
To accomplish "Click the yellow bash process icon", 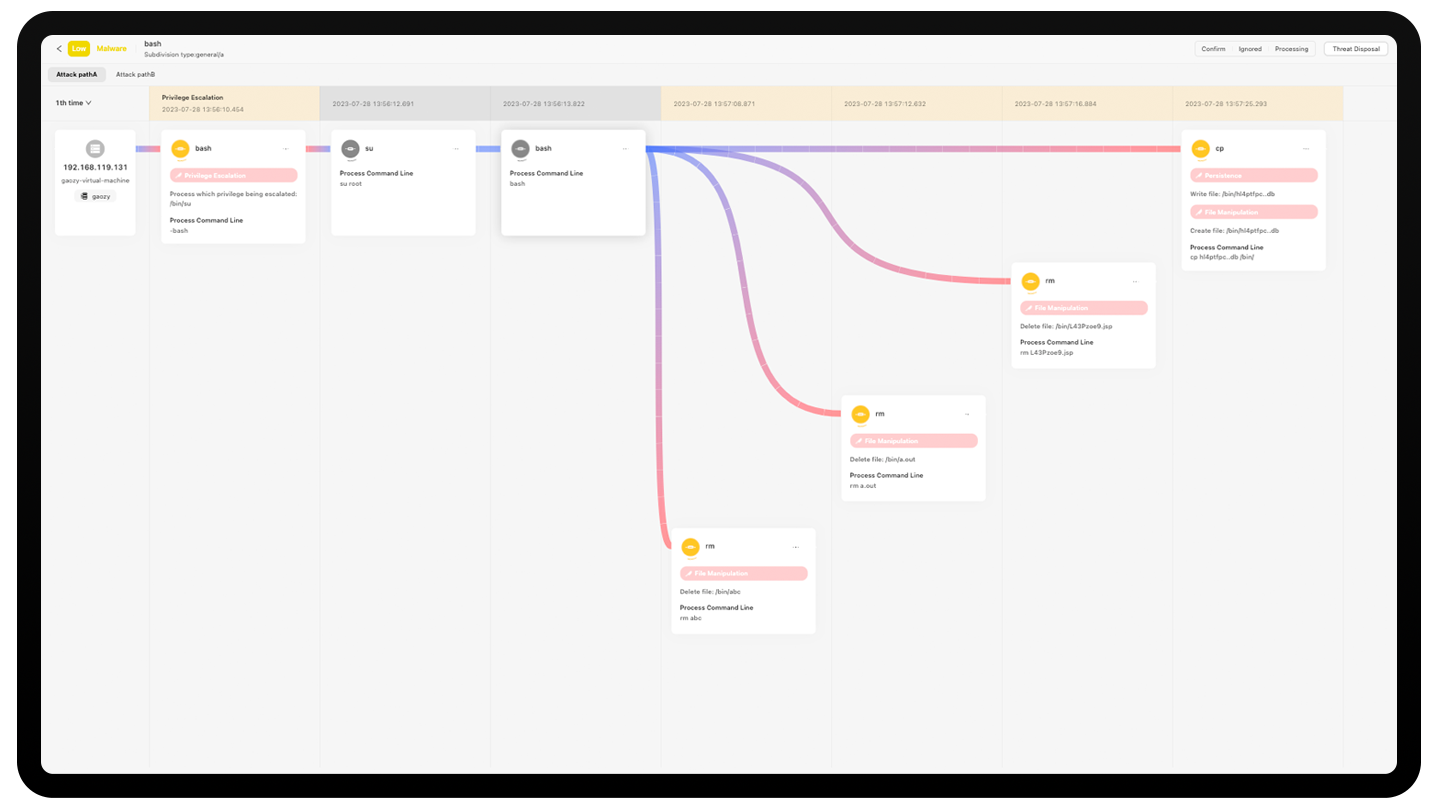I will tap(180, 148).
